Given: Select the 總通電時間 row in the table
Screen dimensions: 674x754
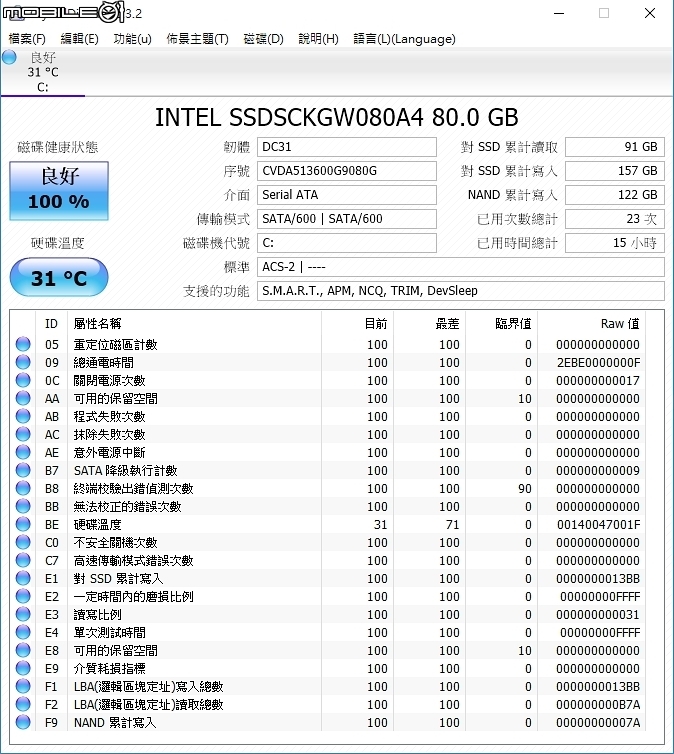Looking at the screenshot, I should (337, 362).
